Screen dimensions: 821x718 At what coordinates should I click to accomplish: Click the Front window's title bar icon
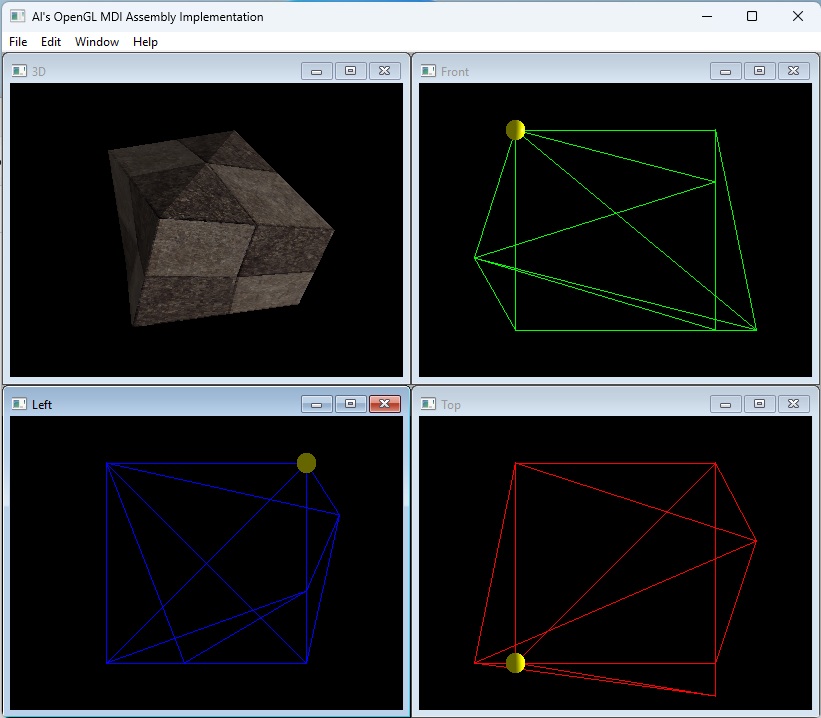(x=428, y=71)
